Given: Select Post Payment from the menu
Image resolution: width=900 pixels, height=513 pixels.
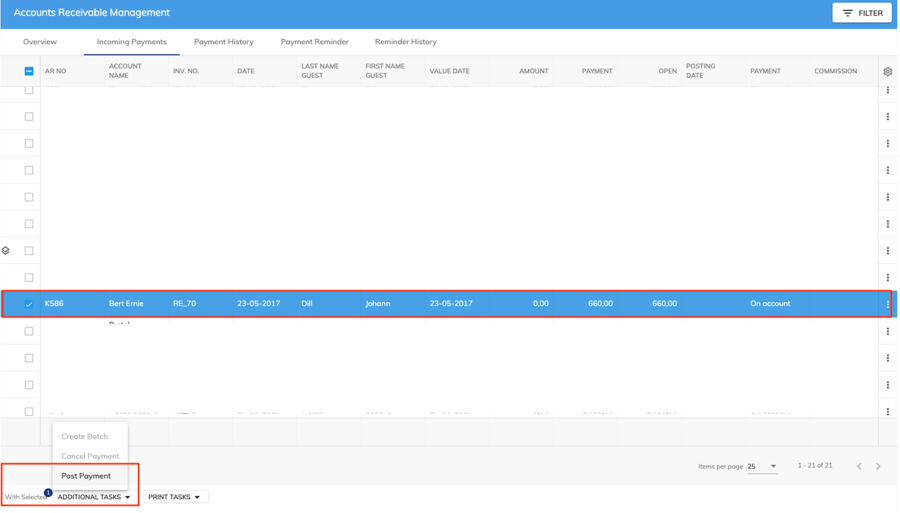Looking at the screenshot, I should 86,476.
